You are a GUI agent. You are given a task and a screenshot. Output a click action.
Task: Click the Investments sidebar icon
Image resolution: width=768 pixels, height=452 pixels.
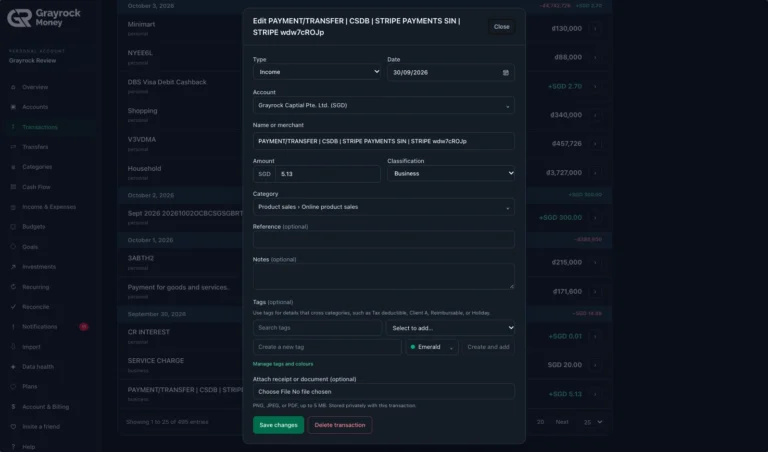coord(13,267)
